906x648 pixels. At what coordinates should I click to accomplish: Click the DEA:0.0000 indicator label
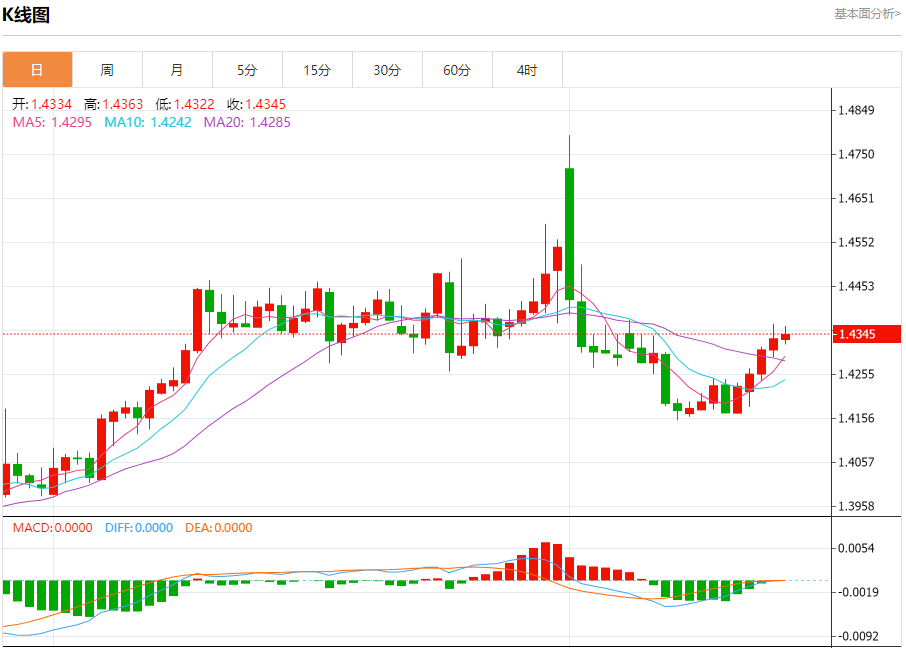point(219,528)
